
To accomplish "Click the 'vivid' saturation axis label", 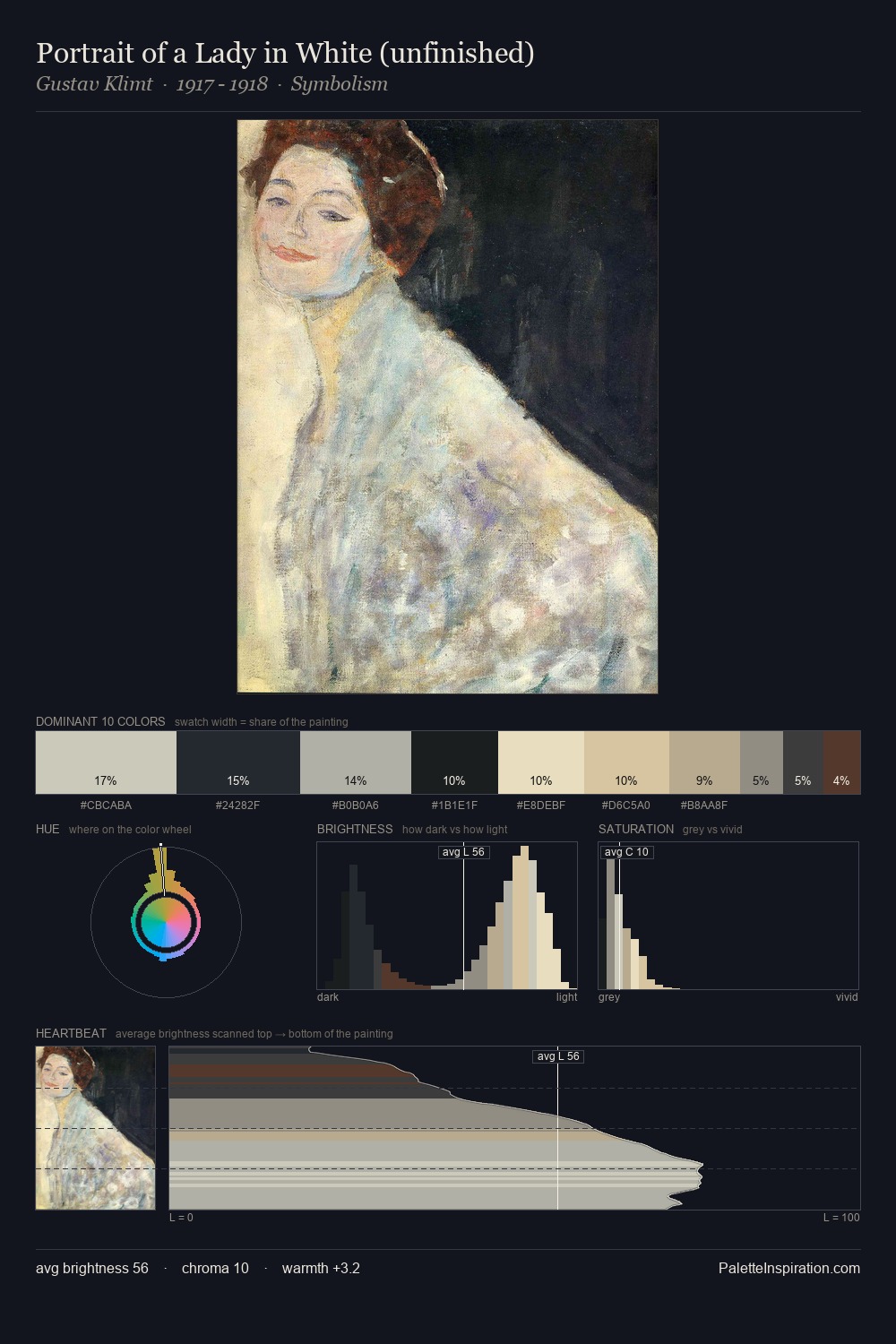I will click(x=847, y=997).
